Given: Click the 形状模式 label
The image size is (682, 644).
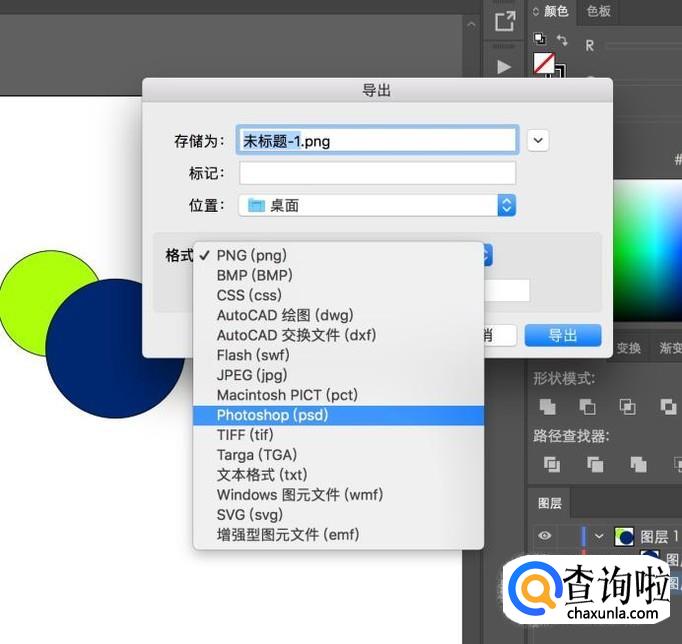Looking at the screenshot, I should [564, 378].
